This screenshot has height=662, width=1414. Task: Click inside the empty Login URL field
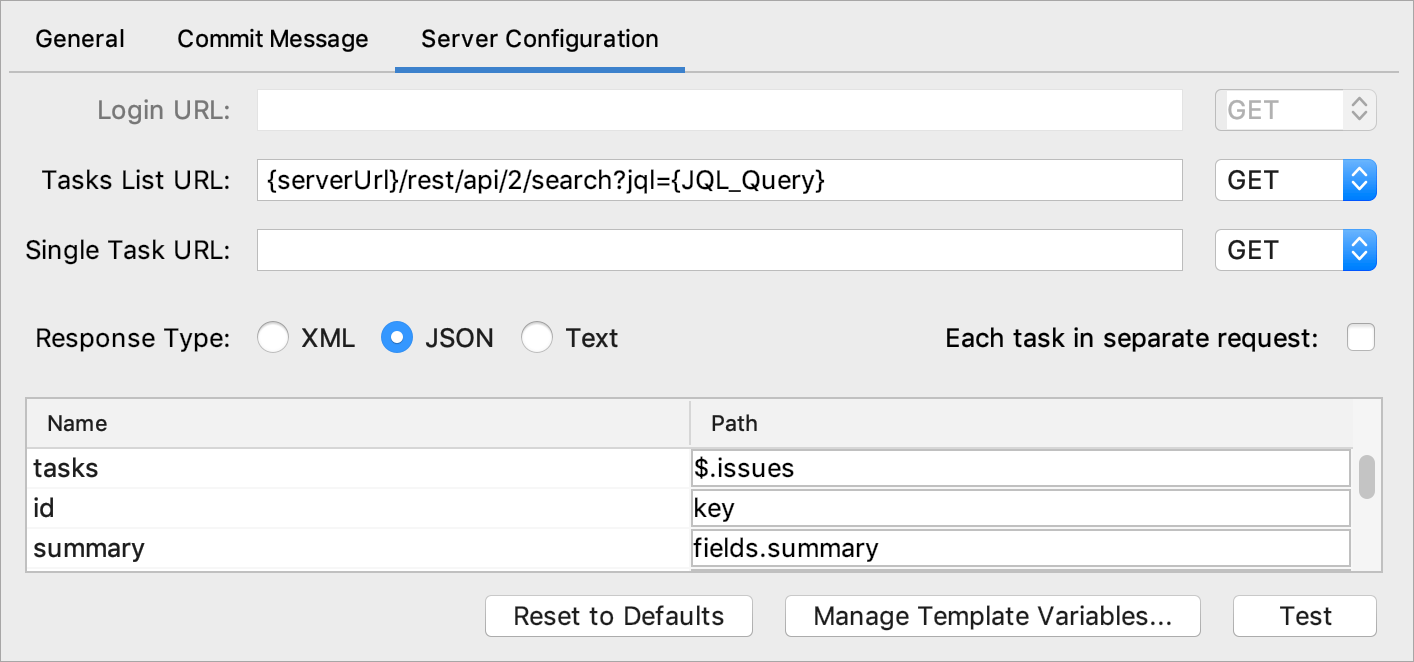[718, 110]
